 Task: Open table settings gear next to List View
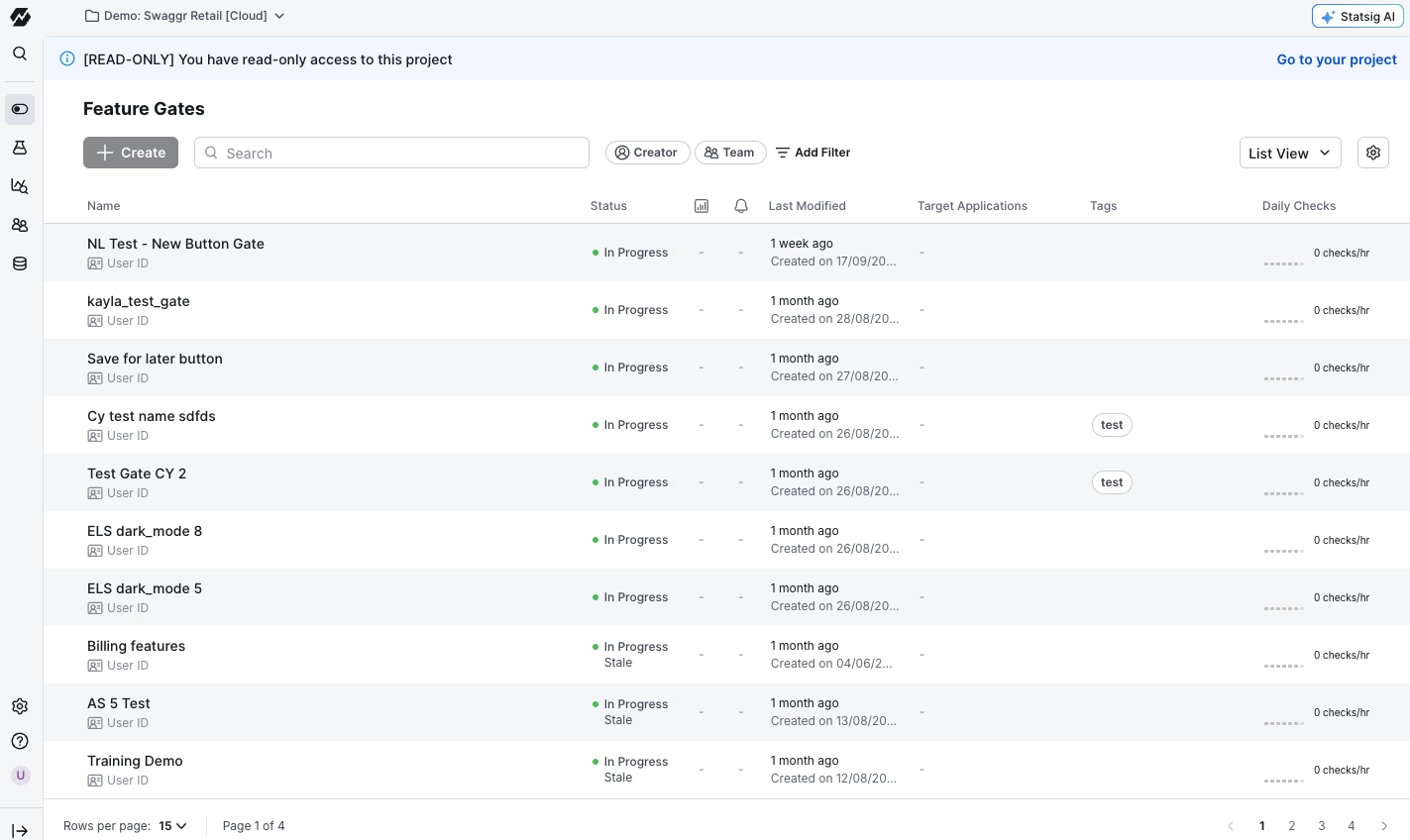coord(1373,153)
